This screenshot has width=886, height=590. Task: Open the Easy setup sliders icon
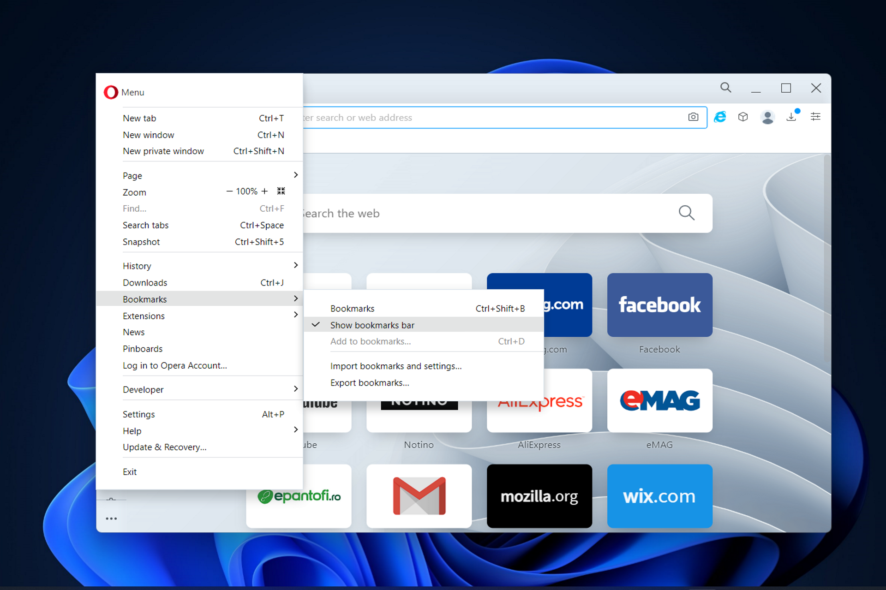pyautogui.click(x=815, y=116)
